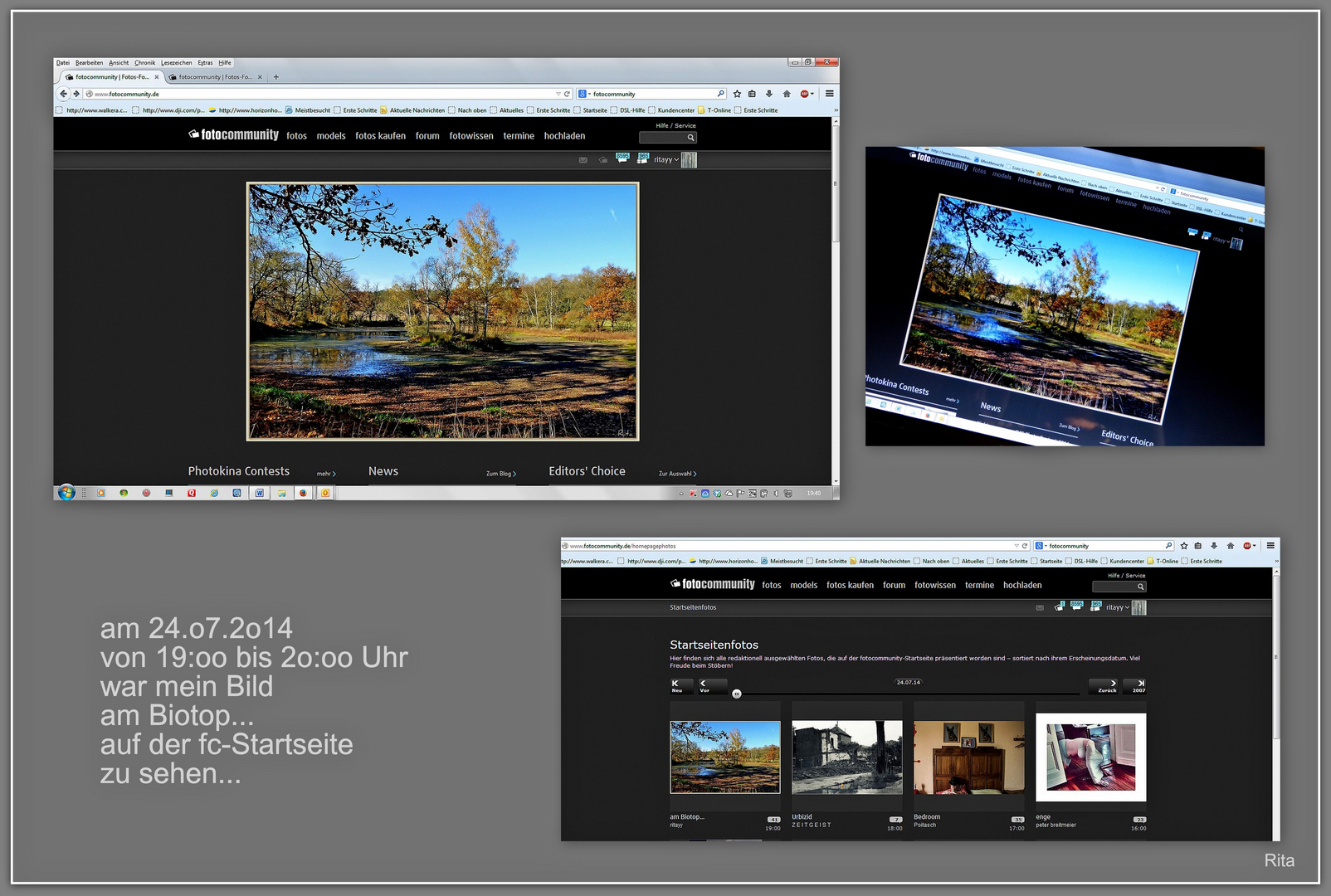This screenshot has width=1331, height=896.
Task: Open the 'Urbizid' black-and-white thumbnail
Action: pos(847,757)
